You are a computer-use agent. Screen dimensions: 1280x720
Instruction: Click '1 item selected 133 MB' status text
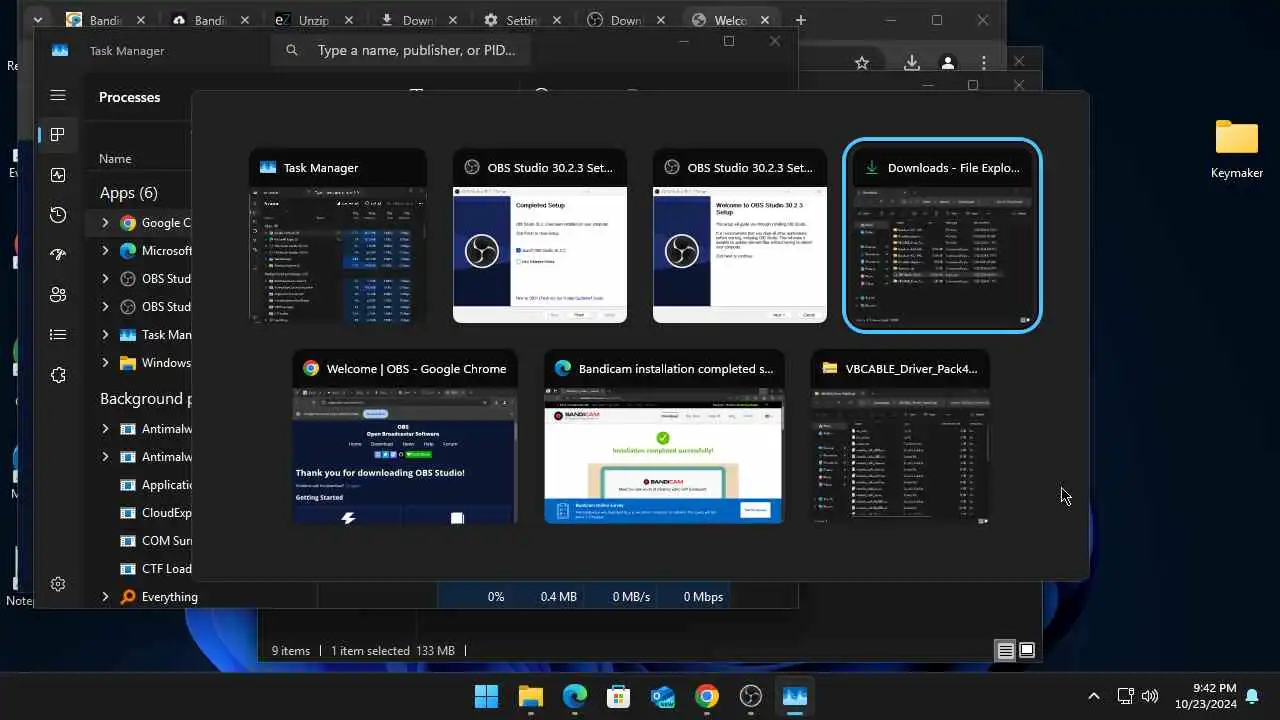click(393, 651)
